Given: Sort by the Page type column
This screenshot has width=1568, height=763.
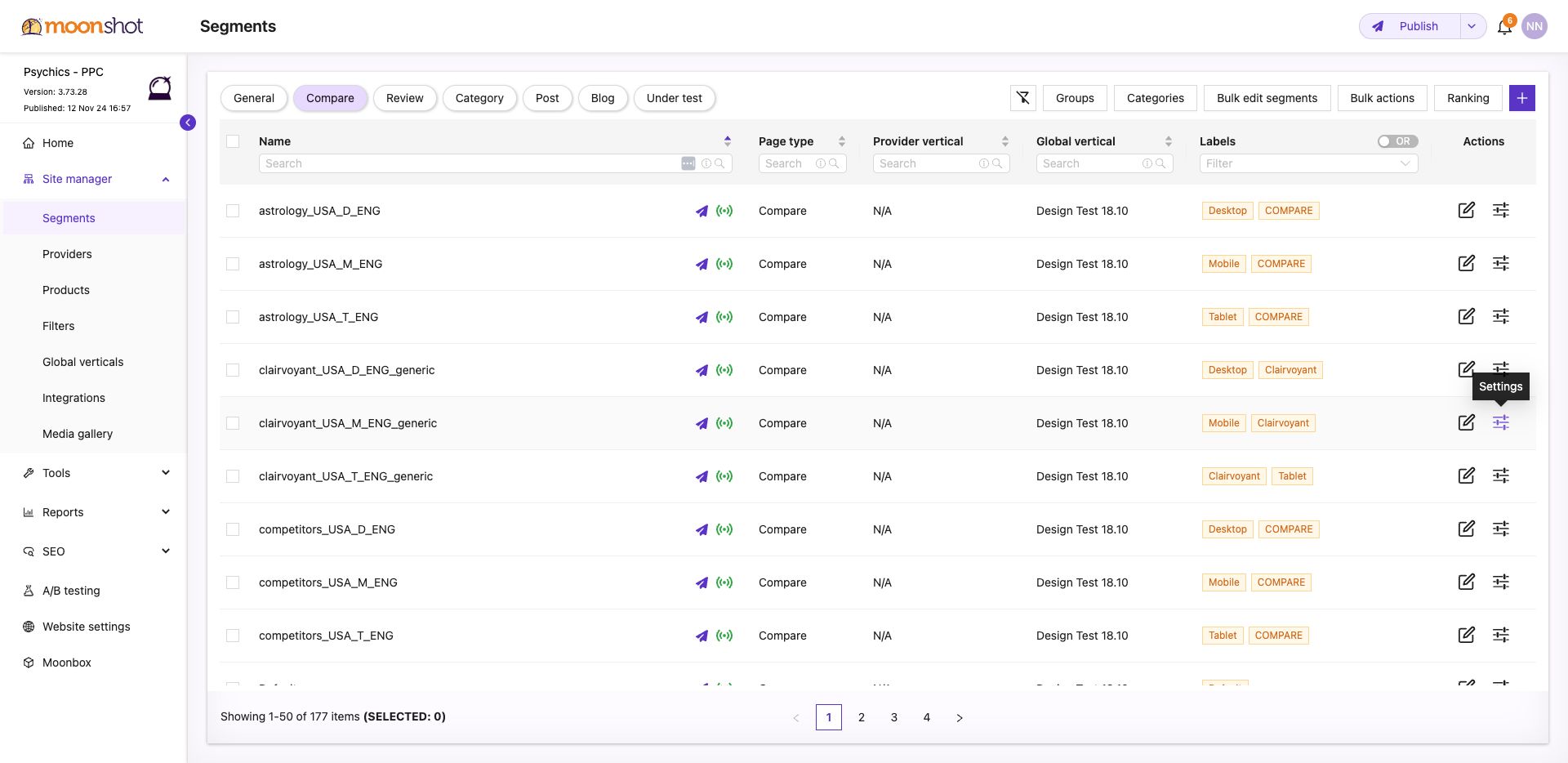Looking at the screenshot, I should click(x=842, y=141).
